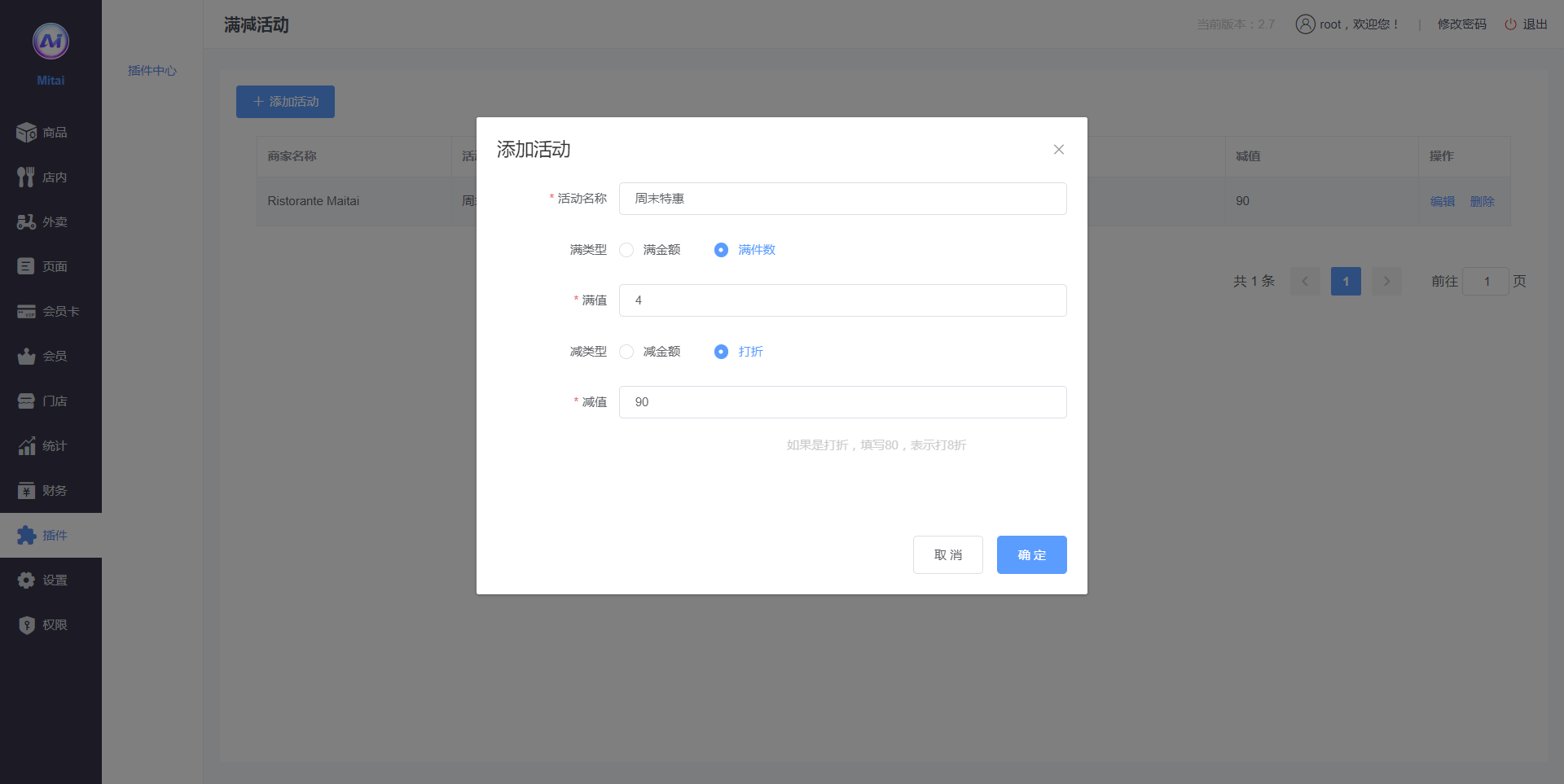
Task: Click the 商品 box icon in sidebar
Action: pyautogui.click(x=26, y=133)
